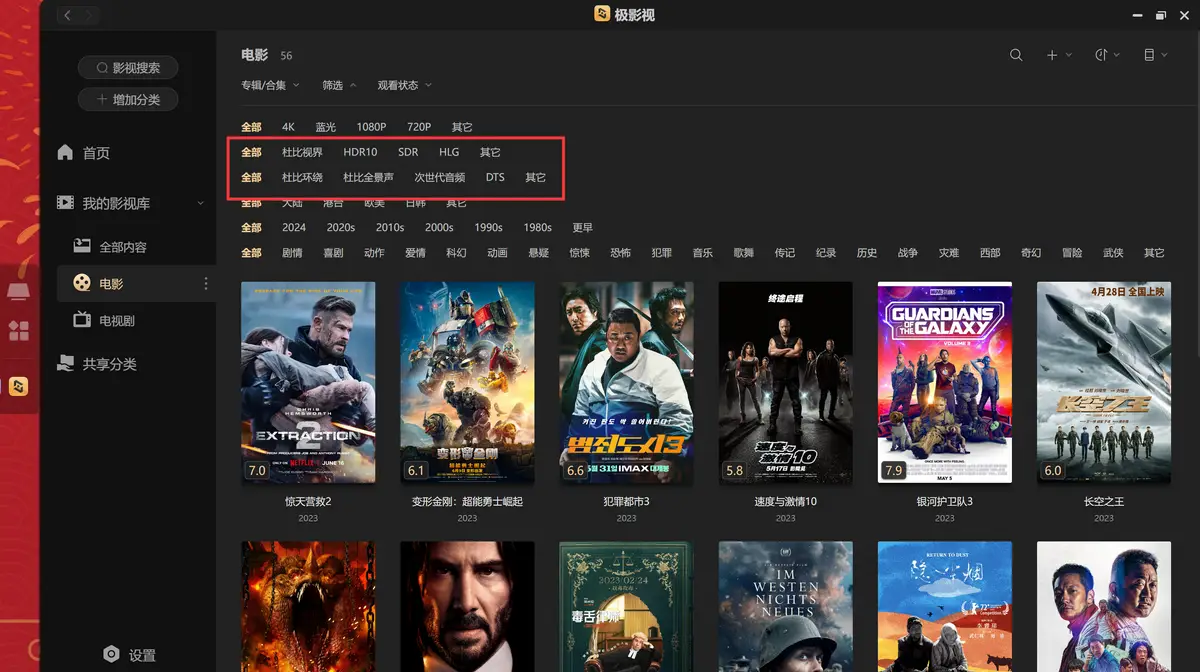Choose the SDR filter
Screen dimensions: 1200x672
pyautogui.click(x=408, y=152)
